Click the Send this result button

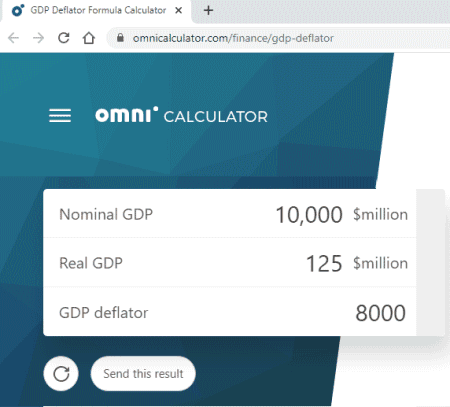click(x=143, y=374)
